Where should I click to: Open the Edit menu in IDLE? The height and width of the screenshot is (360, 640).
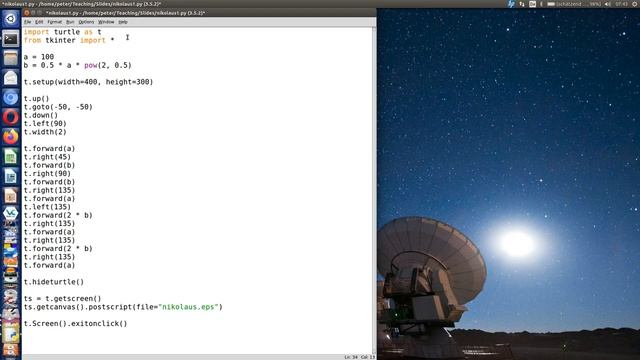pyautogui.click(x=39, y=22)
